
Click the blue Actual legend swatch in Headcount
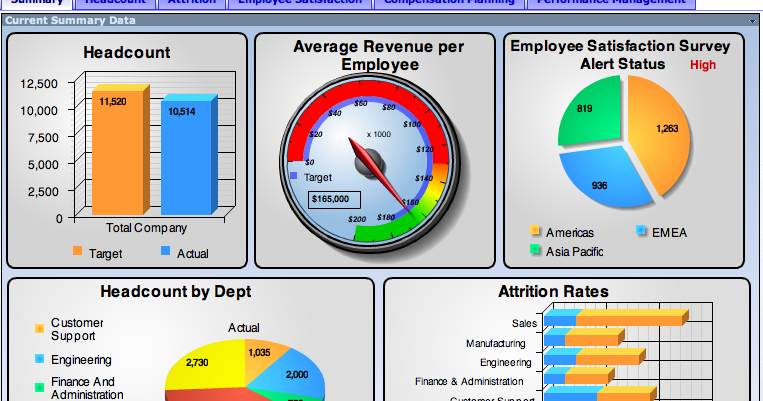(165, 251)
